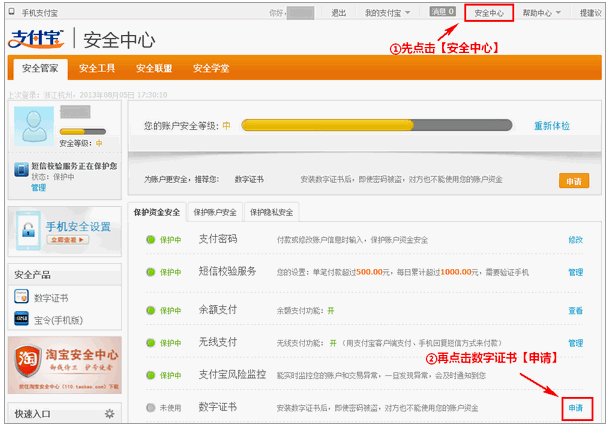Click the 无线支付 row title

click(x=218, y=342)
